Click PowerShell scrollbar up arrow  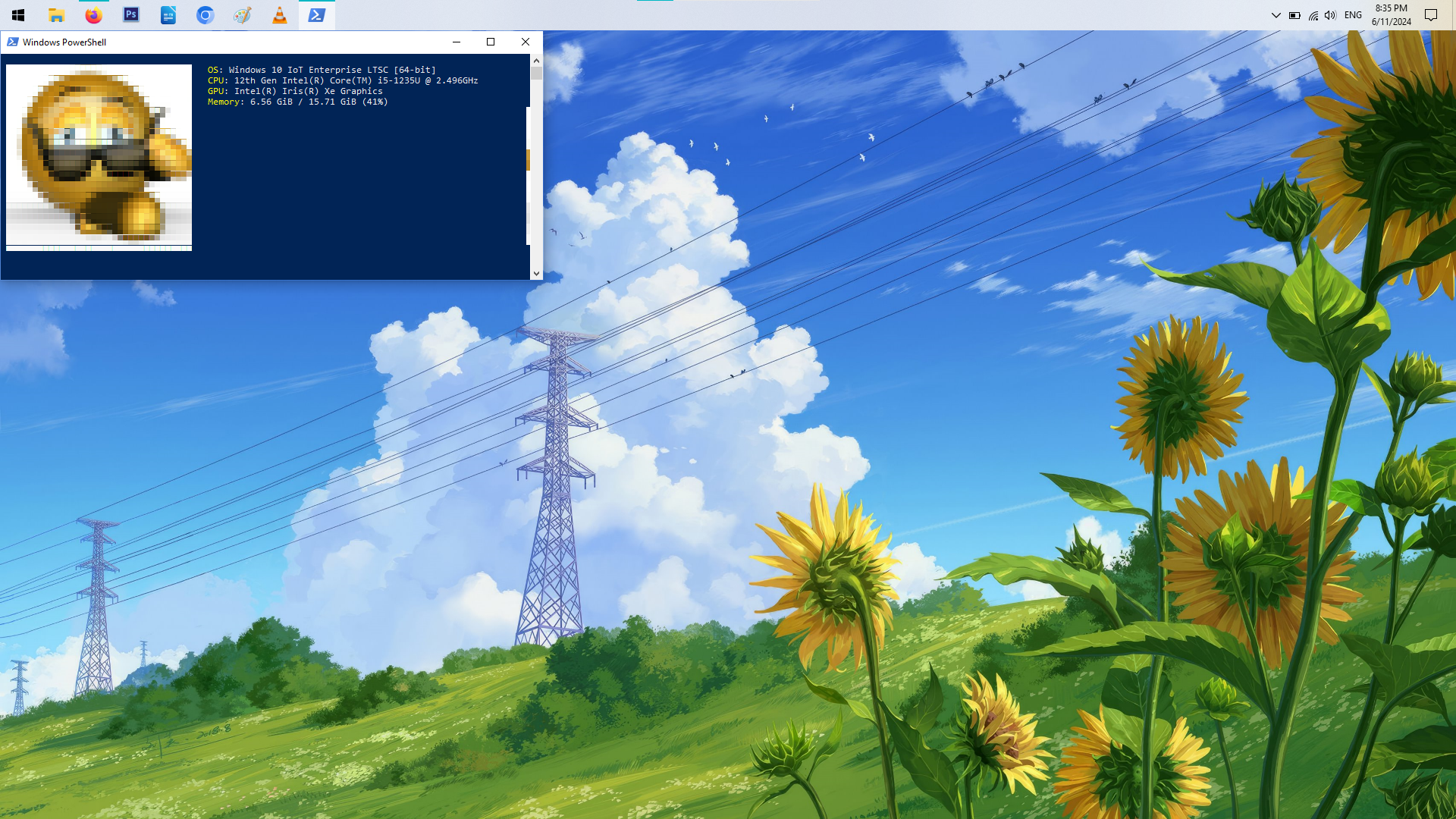point(536,60)
